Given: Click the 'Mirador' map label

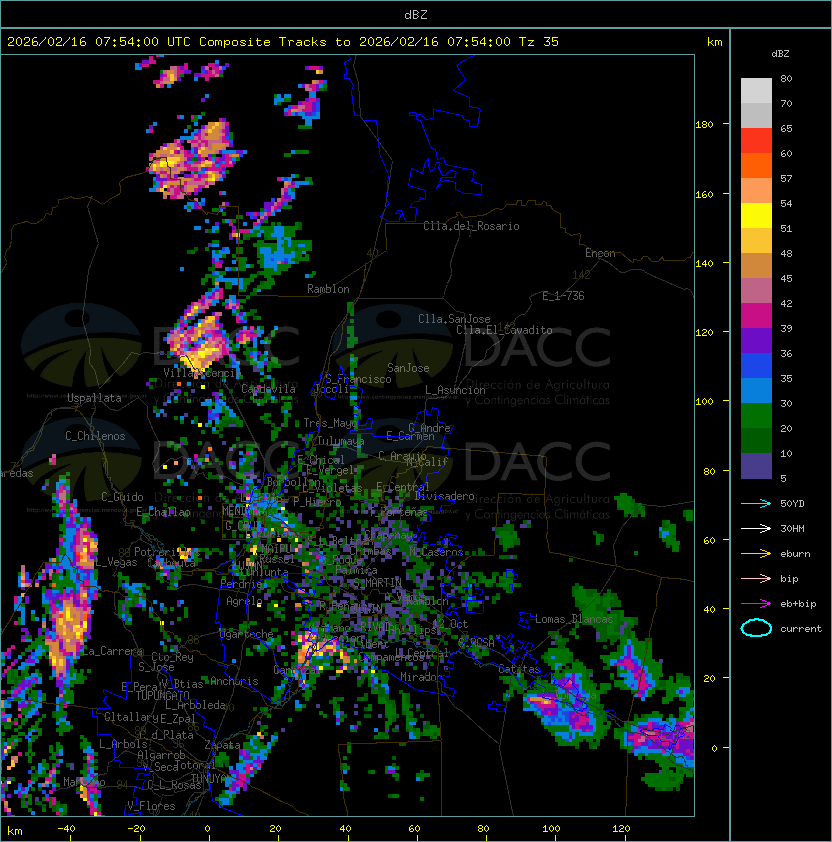Looking at the screenshot, I should 421,677.
